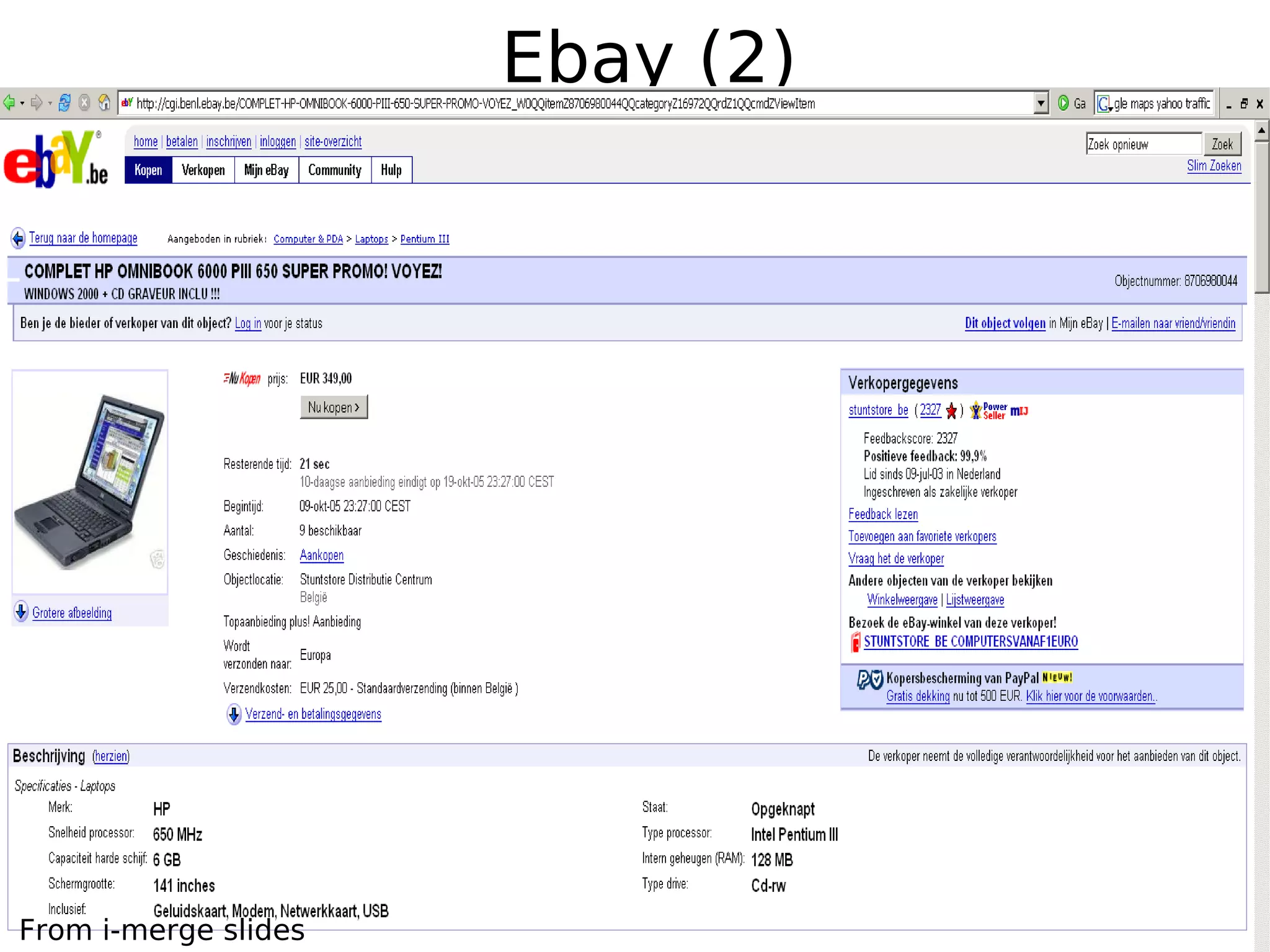Click the Zoek opnieuw search field
The width and height of the screenshot is (1270, 952).
[x=1143, y=144]
